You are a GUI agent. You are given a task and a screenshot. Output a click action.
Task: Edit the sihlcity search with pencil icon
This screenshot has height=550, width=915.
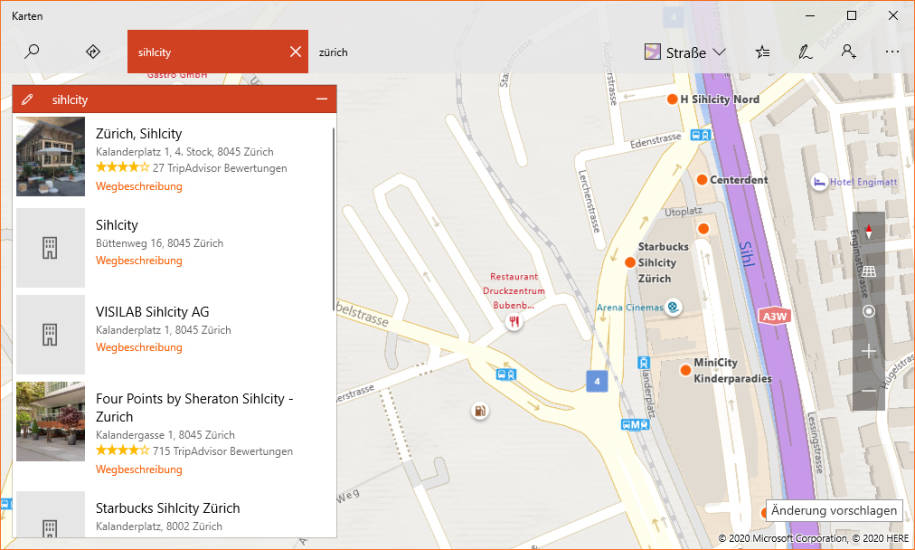point(27,99)
